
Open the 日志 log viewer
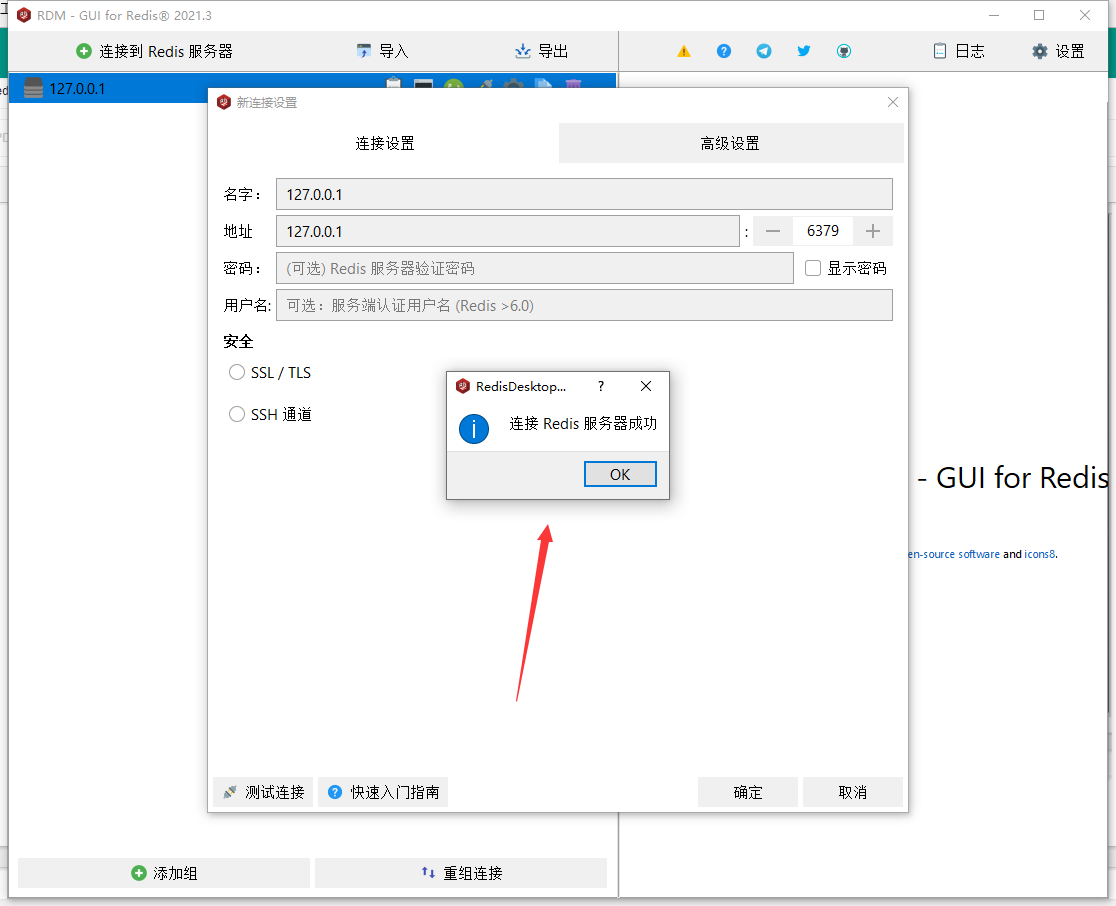(x=958, y=51)
